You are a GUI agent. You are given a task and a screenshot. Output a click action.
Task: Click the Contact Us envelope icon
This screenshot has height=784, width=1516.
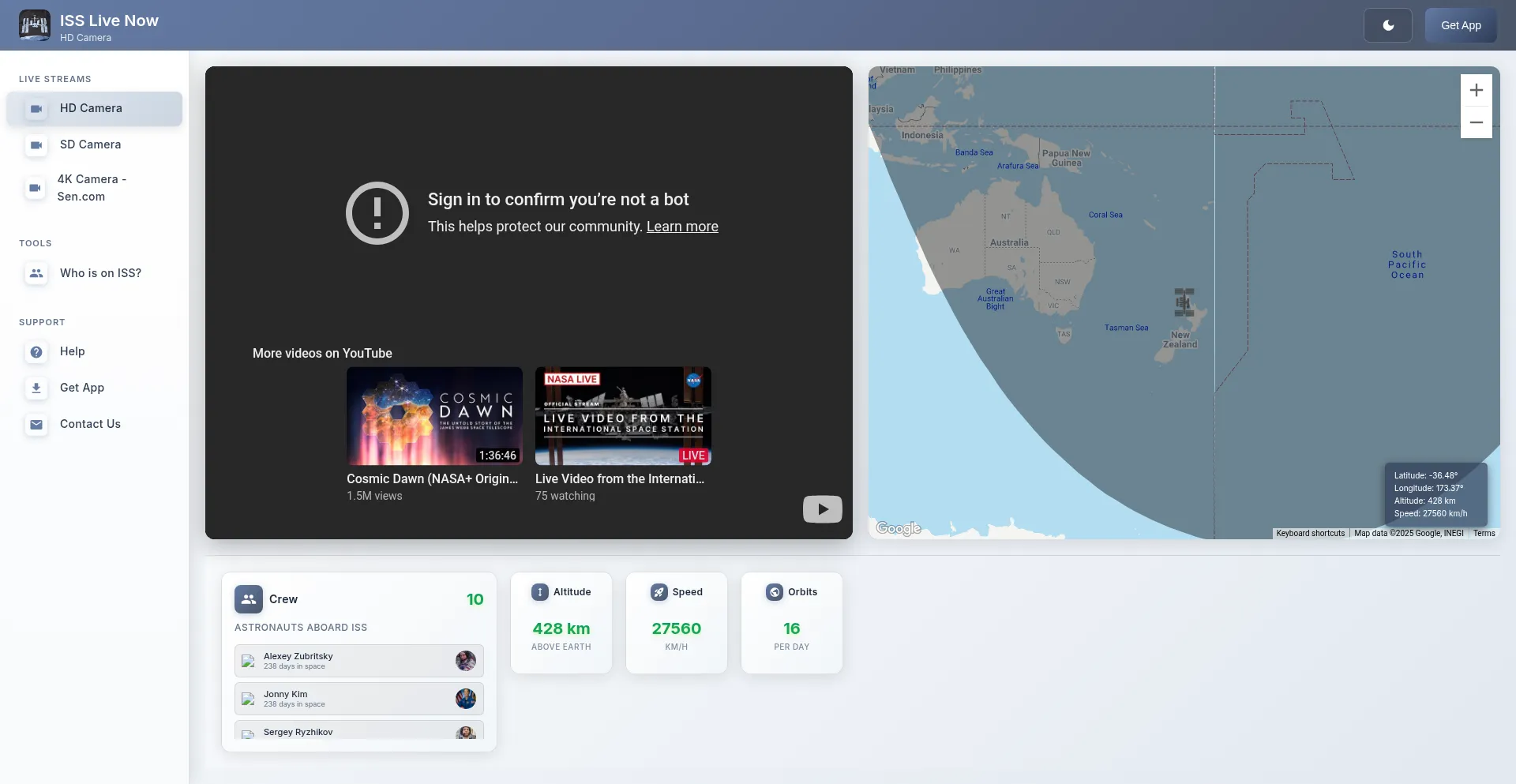(36, 424)
